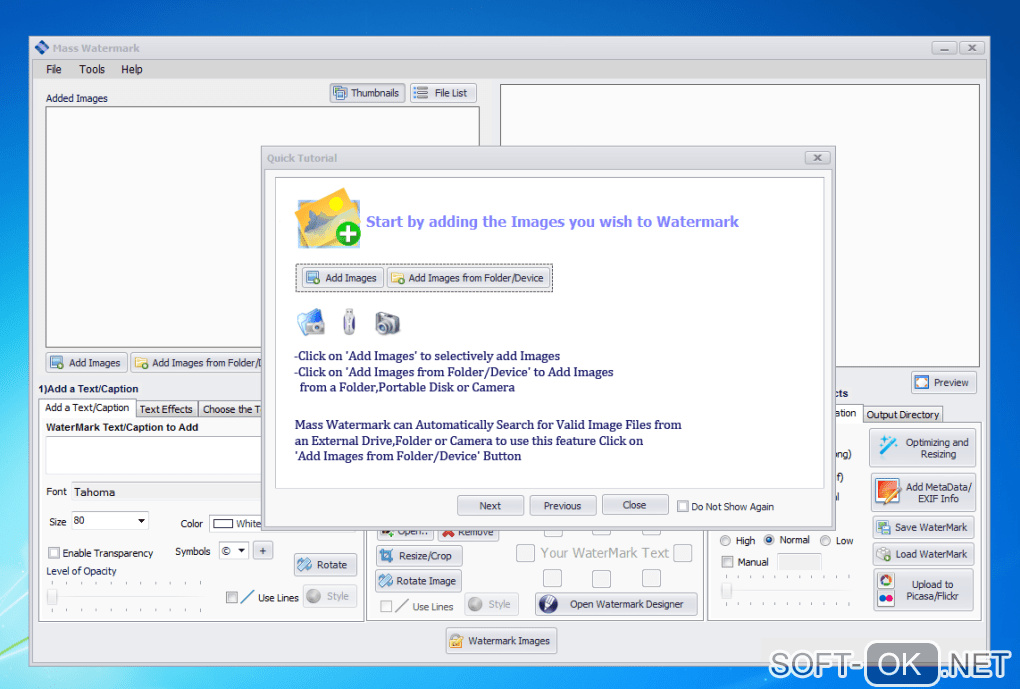Viewport: 1020px width, 689px height.
Task: Toggle the Manual checkbox
Action: pyautogui.click(x=727, y=561)
